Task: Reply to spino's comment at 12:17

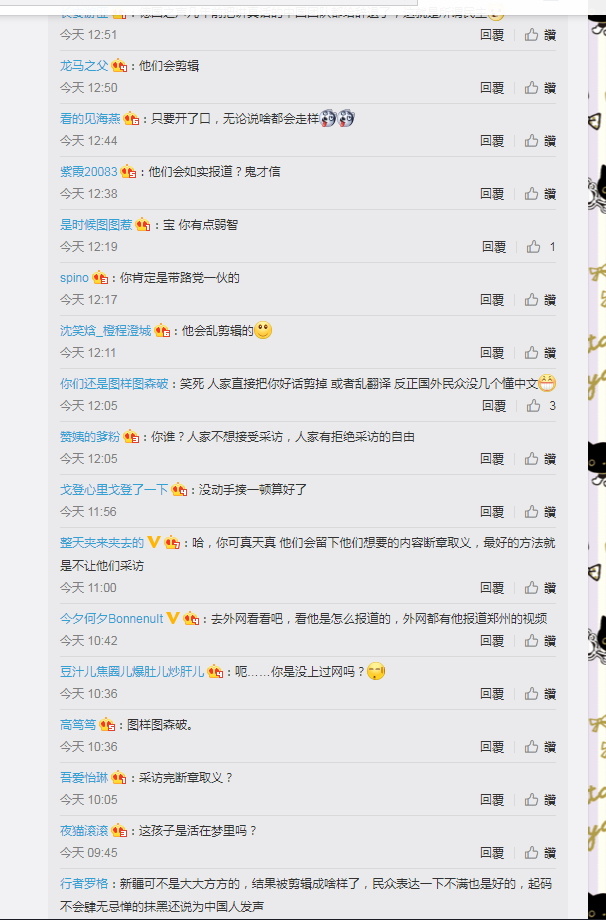Action: click(x=492, y=300)
